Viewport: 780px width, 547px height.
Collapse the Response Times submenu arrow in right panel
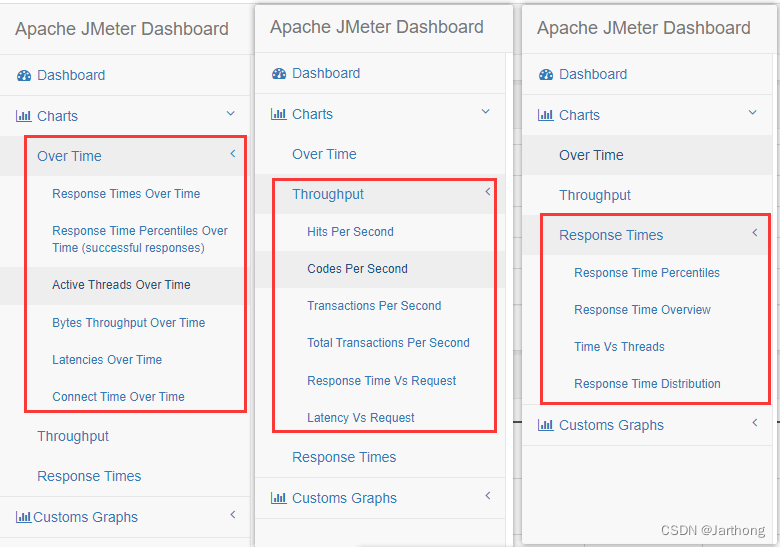pos(755,232)
